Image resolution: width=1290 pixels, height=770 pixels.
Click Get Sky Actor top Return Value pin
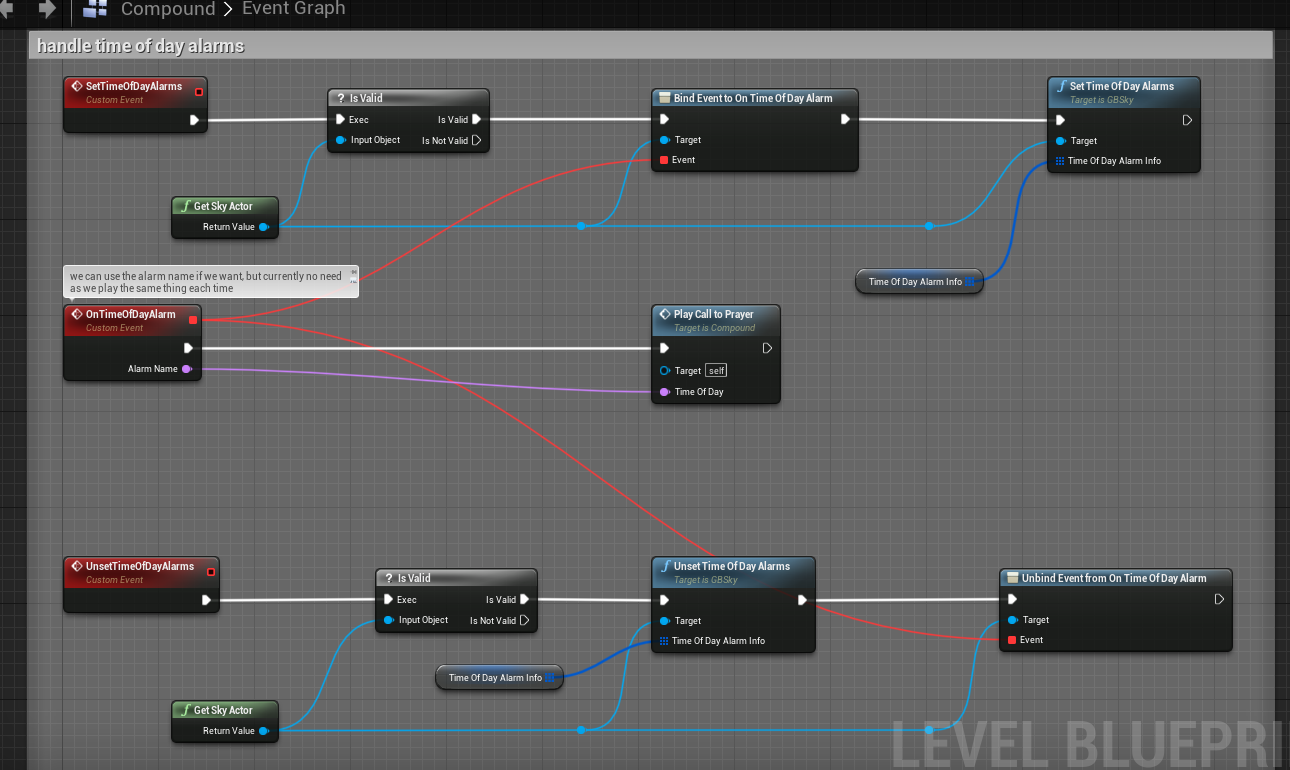click(264, 227)
